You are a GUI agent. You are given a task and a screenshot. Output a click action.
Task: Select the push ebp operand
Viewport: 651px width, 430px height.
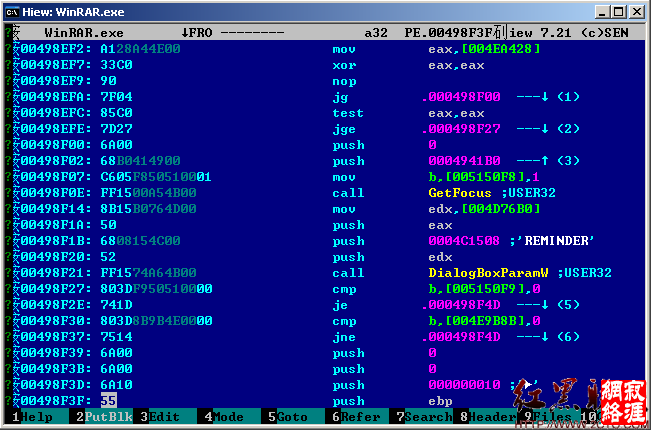point(440,401)
